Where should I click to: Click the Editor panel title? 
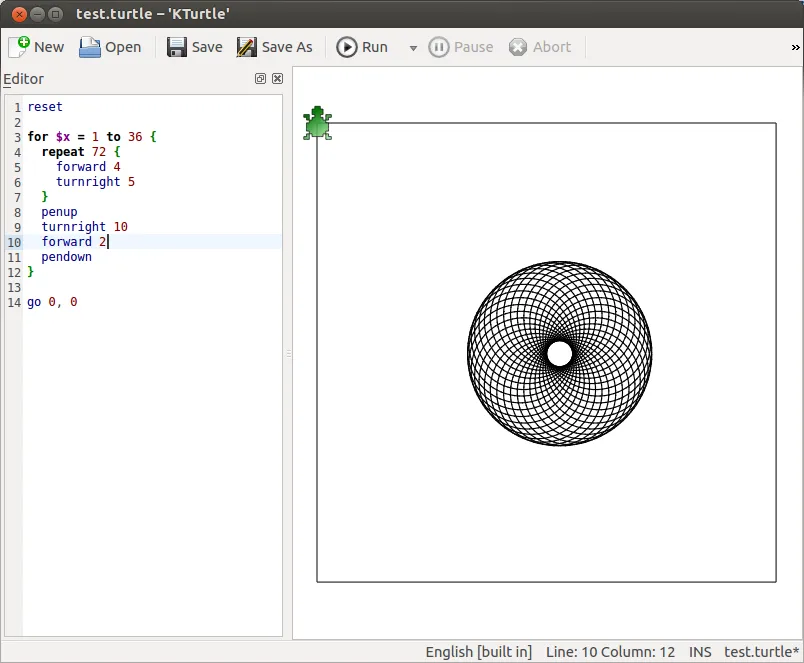(24, 79)
